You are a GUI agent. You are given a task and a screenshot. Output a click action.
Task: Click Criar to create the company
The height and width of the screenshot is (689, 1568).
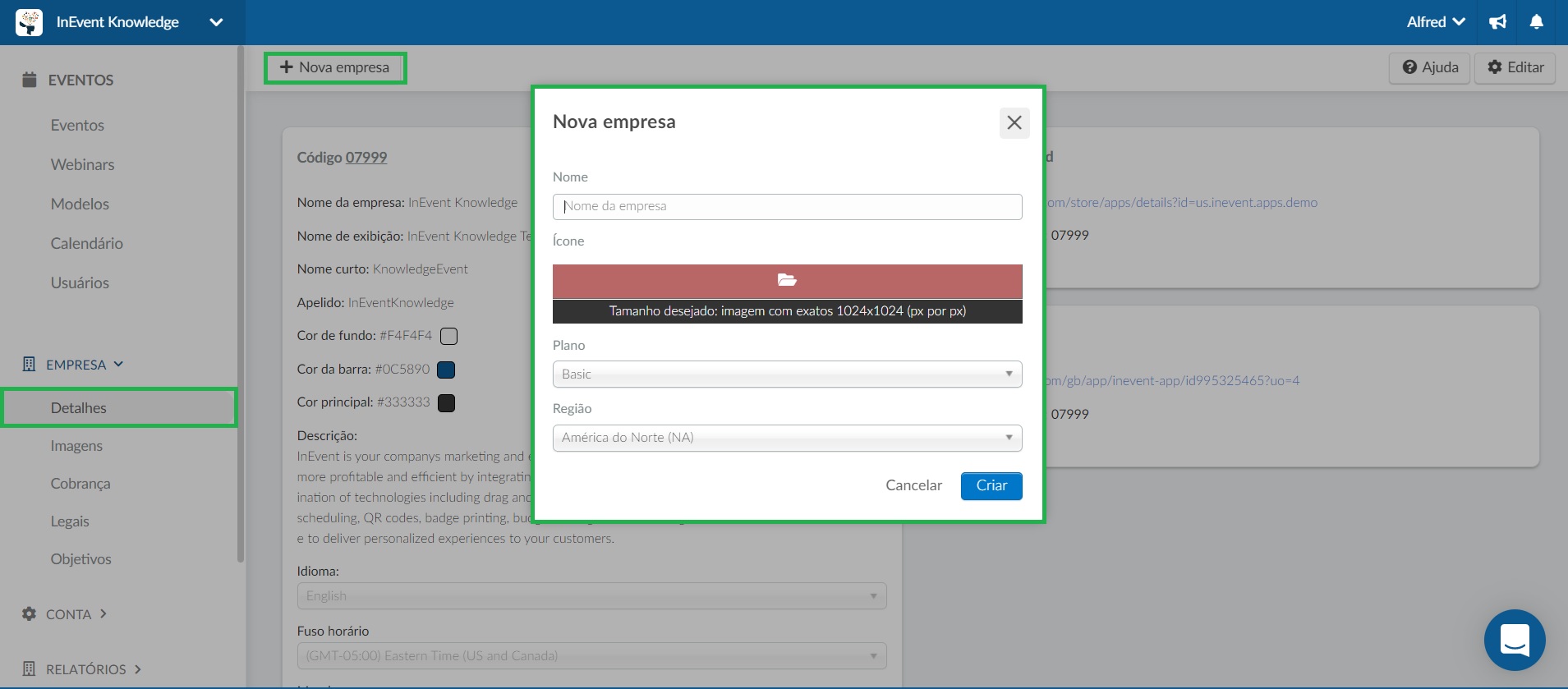(x=991, y=485)
